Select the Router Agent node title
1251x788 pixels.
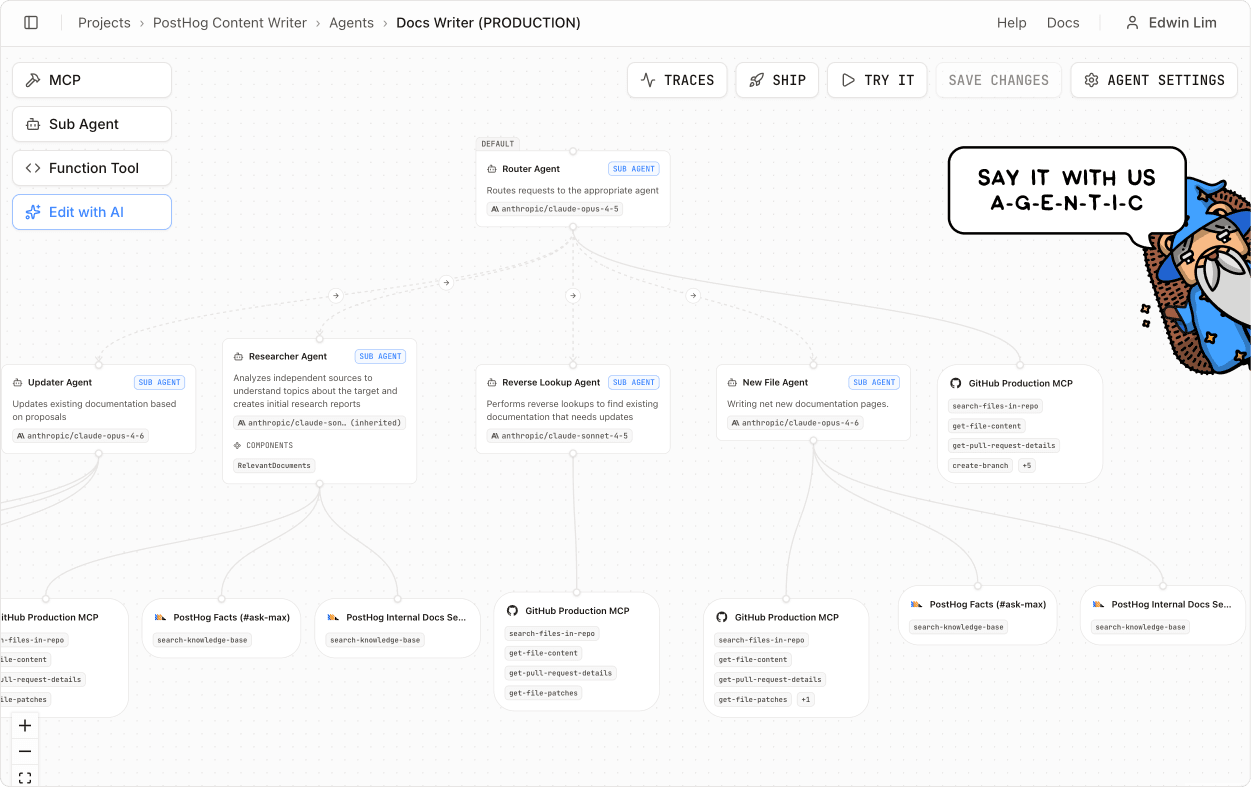tap(531, 169)
